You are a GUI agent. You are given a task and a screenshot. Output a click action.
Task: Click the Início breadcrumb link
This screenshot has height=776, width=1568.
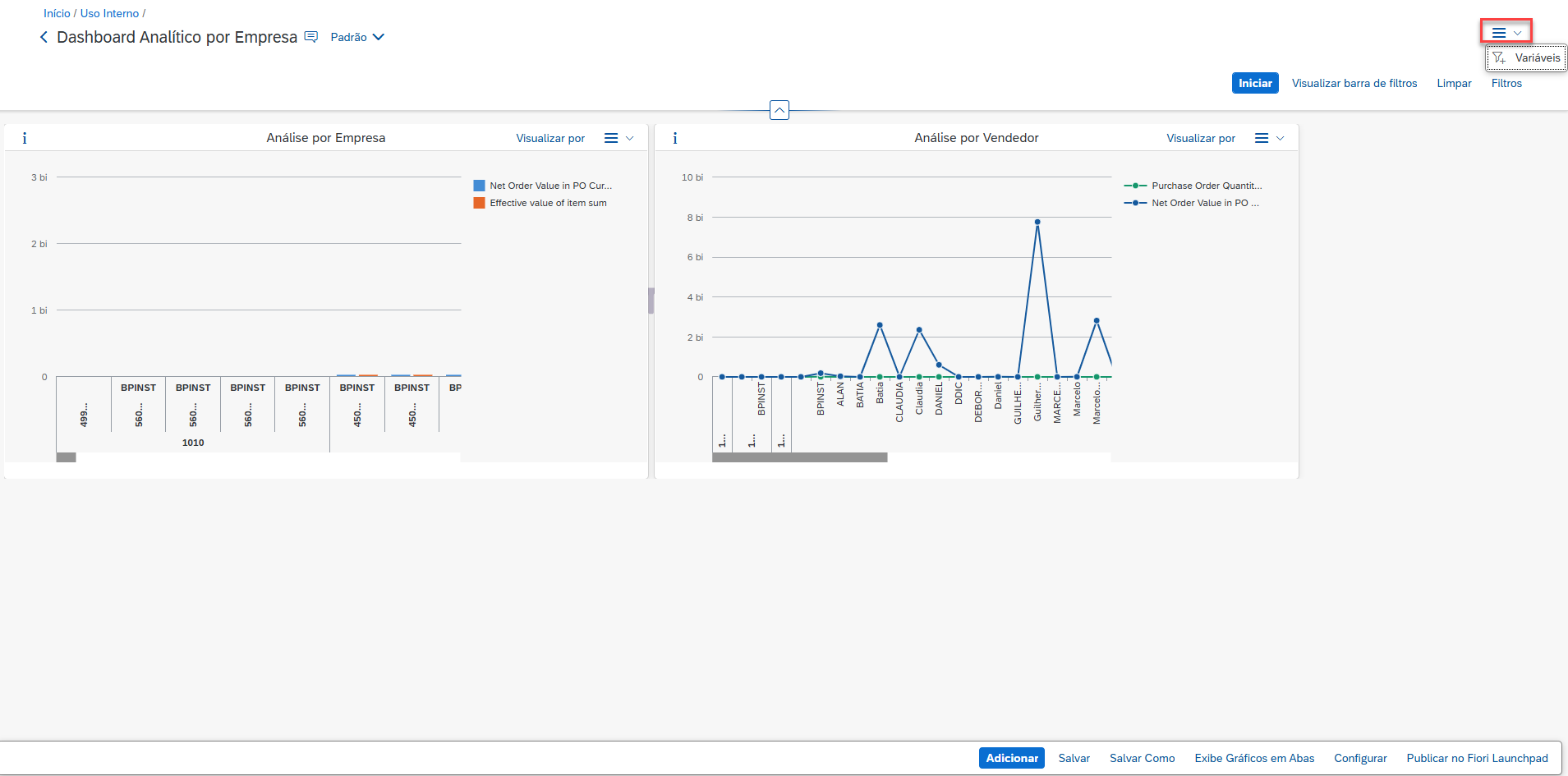pyautogui.click(x=57, y=13)
